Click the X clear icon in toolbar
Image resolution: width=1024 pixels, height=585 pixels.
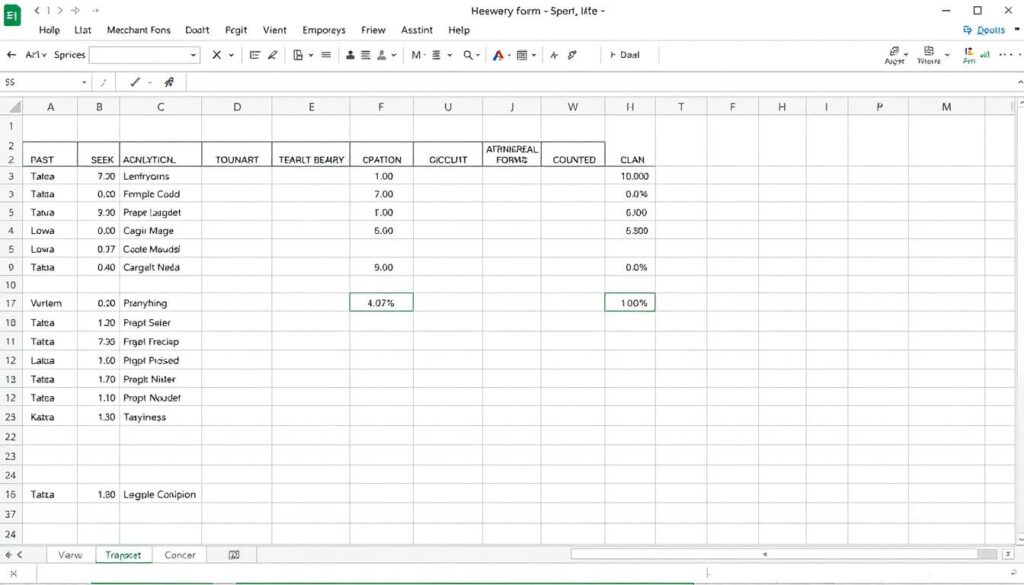click(x=216, y=55)
